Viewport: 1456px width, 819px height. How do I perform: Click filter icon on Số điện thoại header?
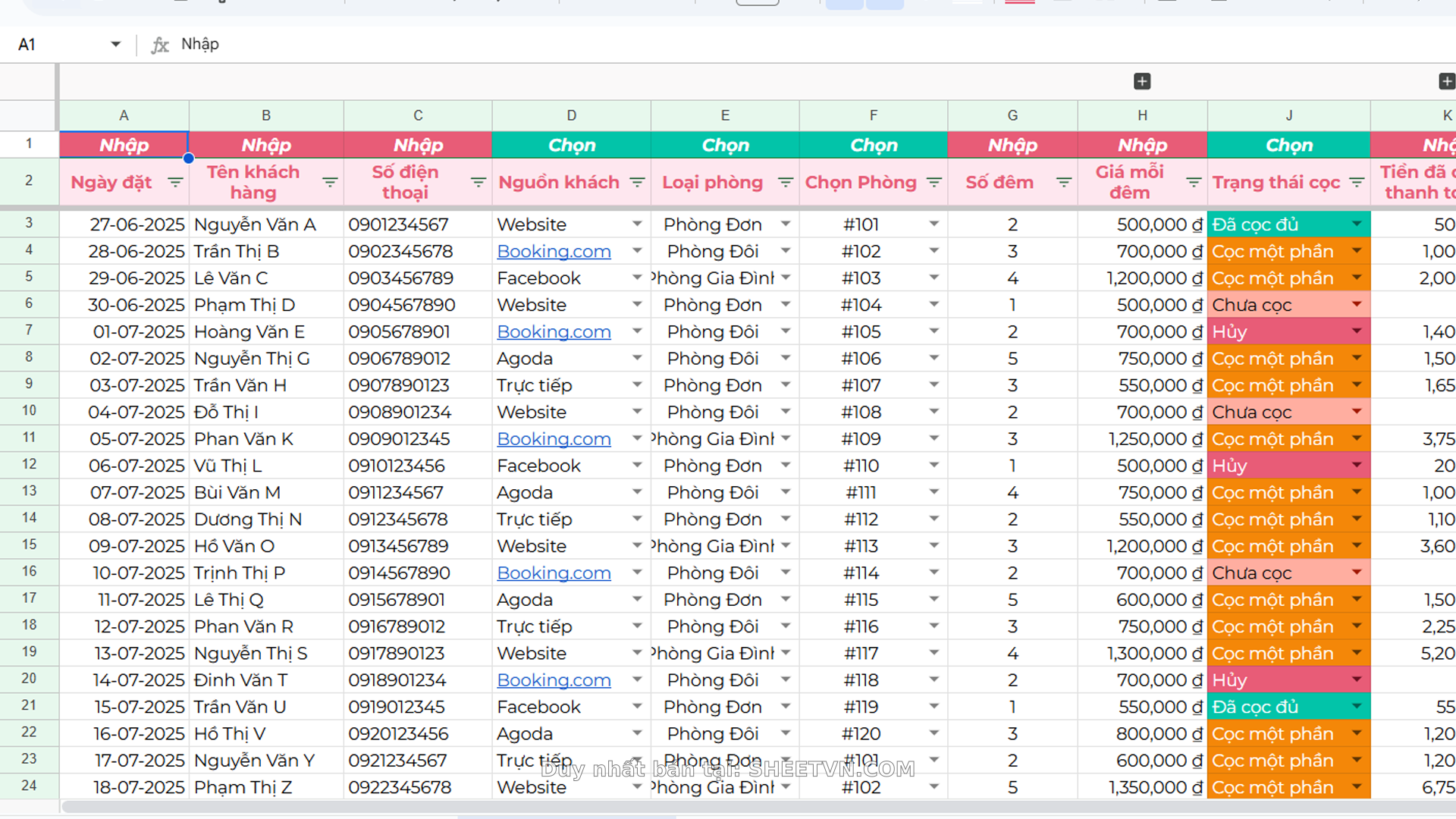[479, 183]
